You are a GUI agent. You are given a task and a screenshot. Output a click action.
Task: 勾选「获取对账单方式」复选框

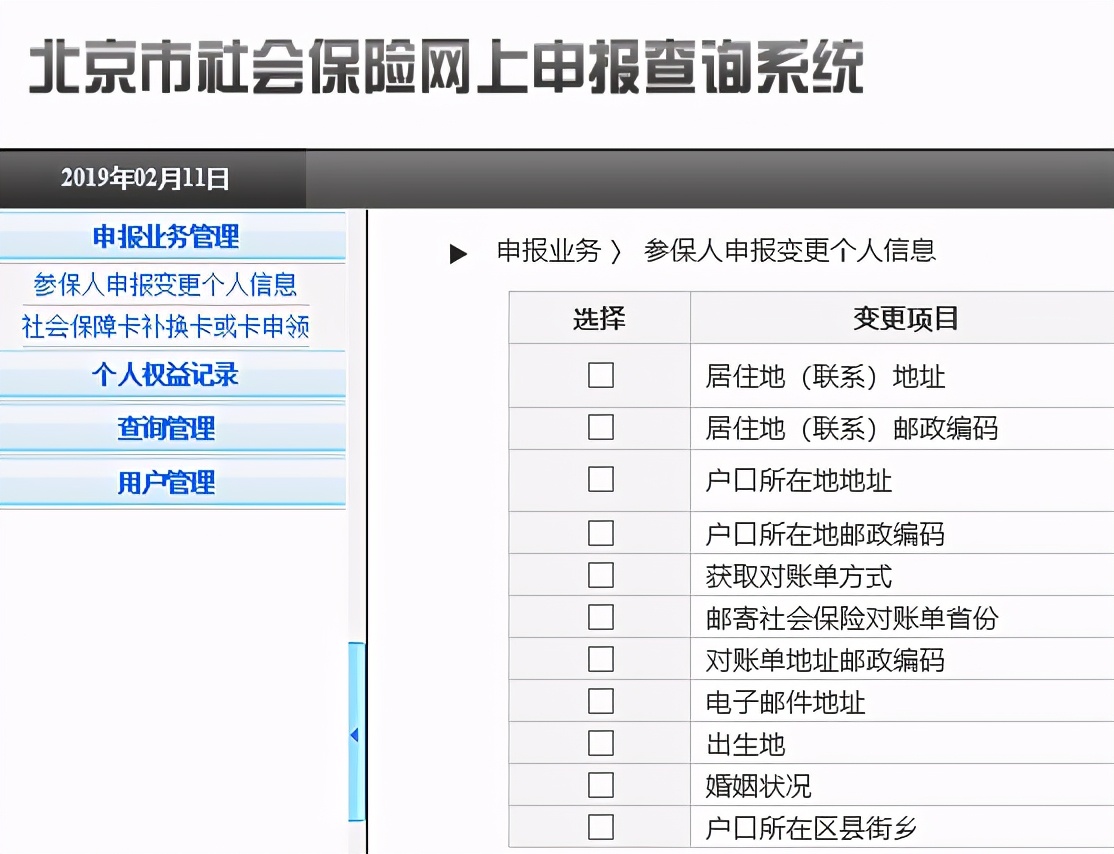coord(599,575)
